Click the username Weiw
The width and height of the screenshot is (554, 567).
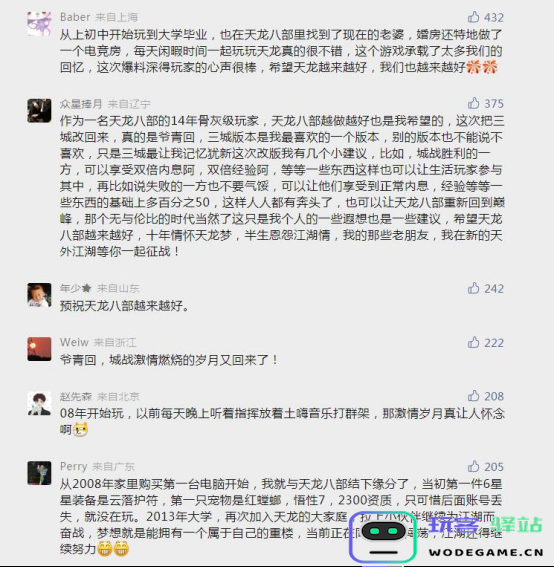(x=74, y=342)
